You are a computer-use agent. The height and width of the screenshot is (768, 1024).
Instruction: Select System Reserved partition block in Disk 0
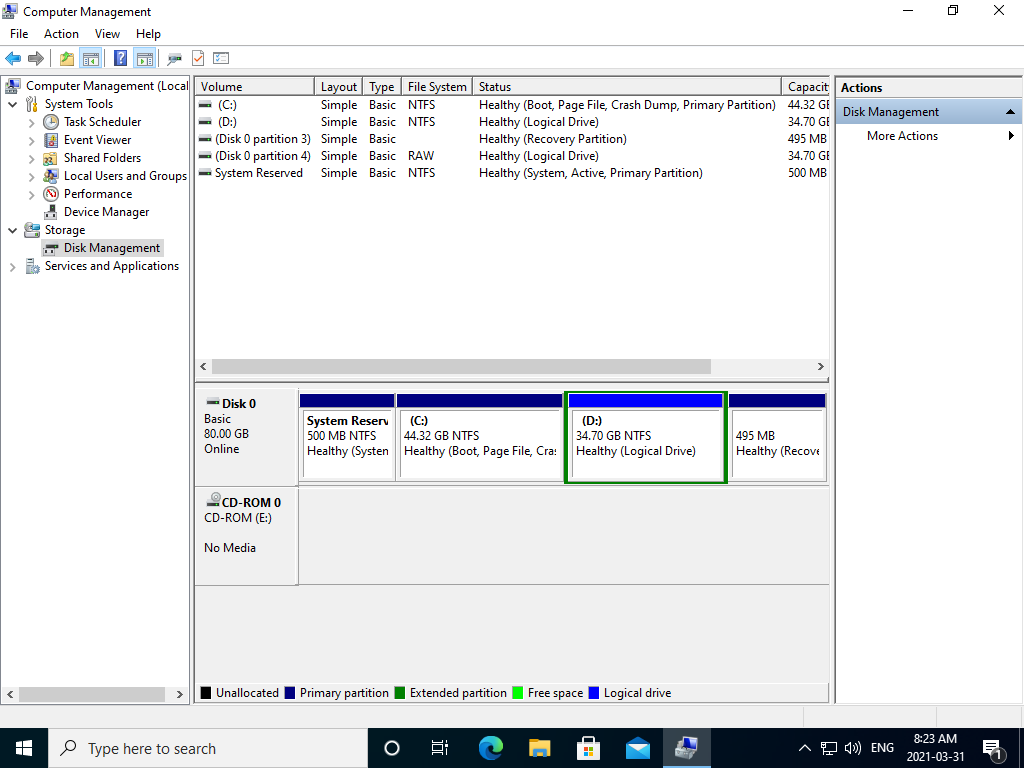point(347,438)
